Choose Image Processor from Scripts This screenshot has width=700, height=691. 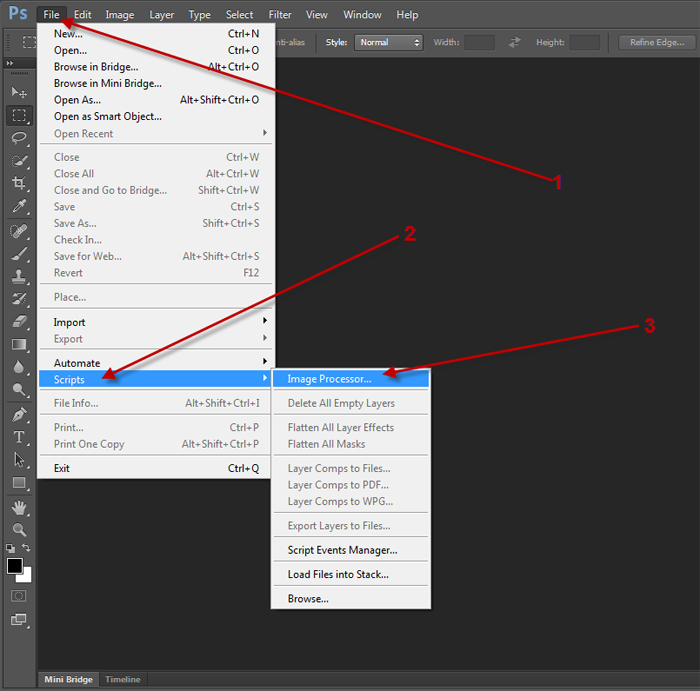(x=351, y=379)
